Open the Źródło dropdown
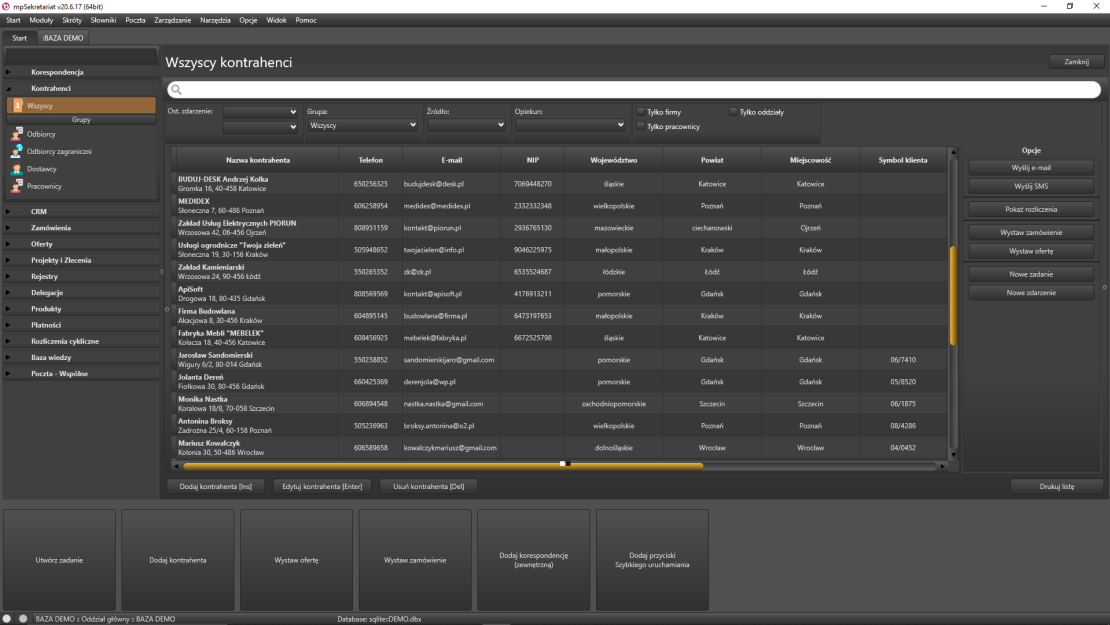The height and width of the screenshot is (625, 1110). click(x=467, y=125)
